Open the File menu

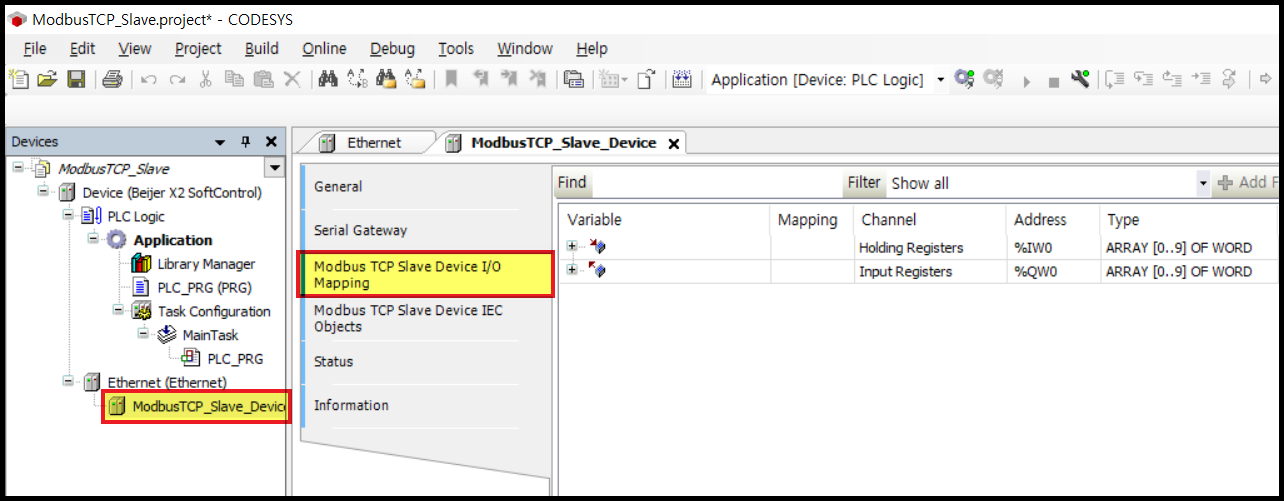[x=35, y=48]
